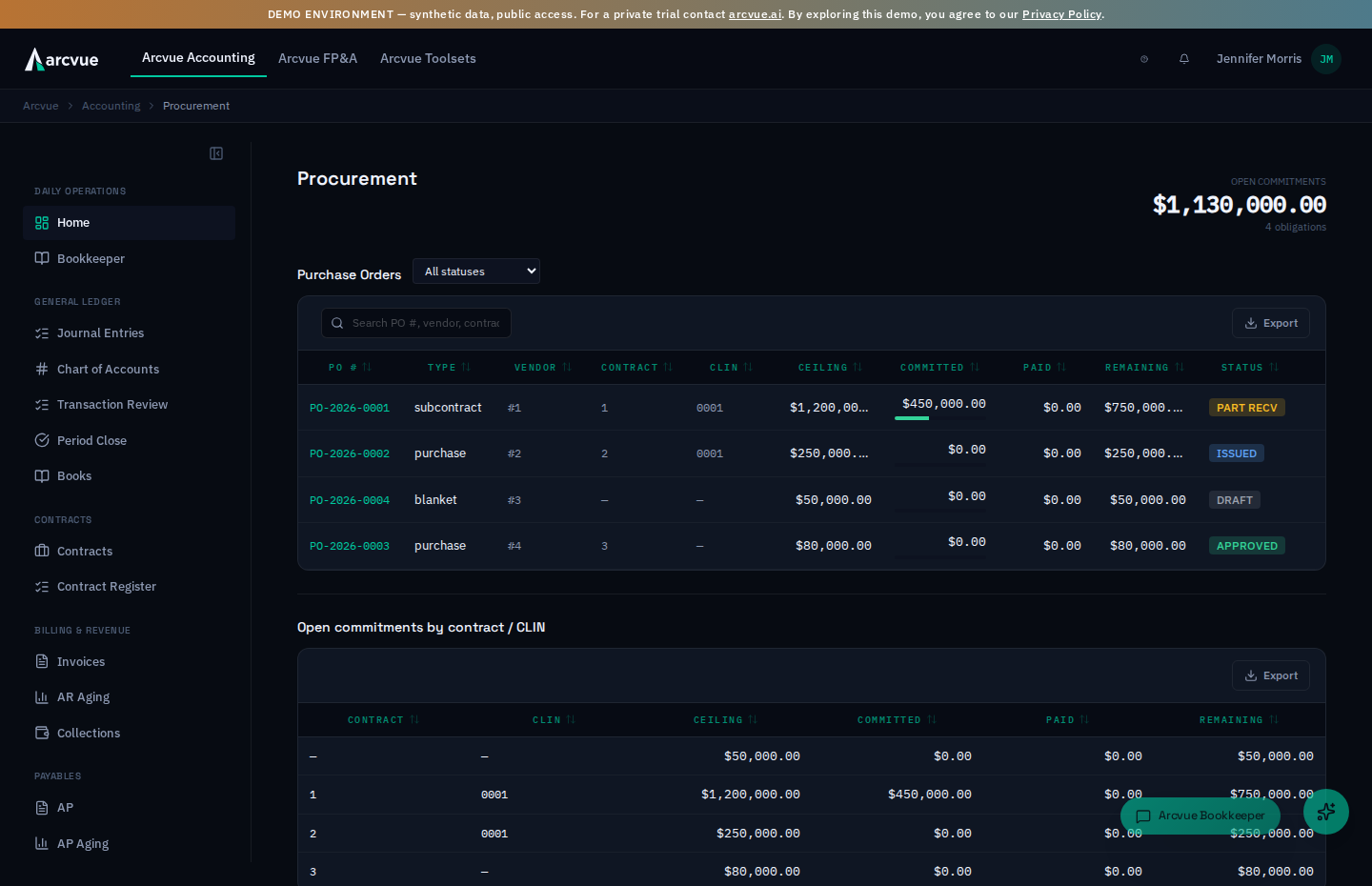The height and width of the screenshot is (886, 1372).
Task: Click the Contract Register icon
Action: [x=42, y=587]
